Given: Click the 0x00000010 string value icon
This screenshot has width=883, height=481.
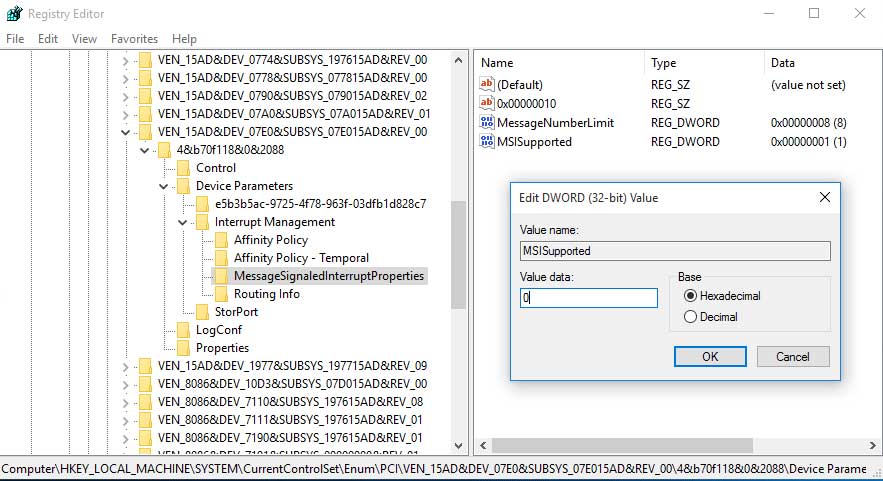Looking at the screenshot, I should 487,103.
